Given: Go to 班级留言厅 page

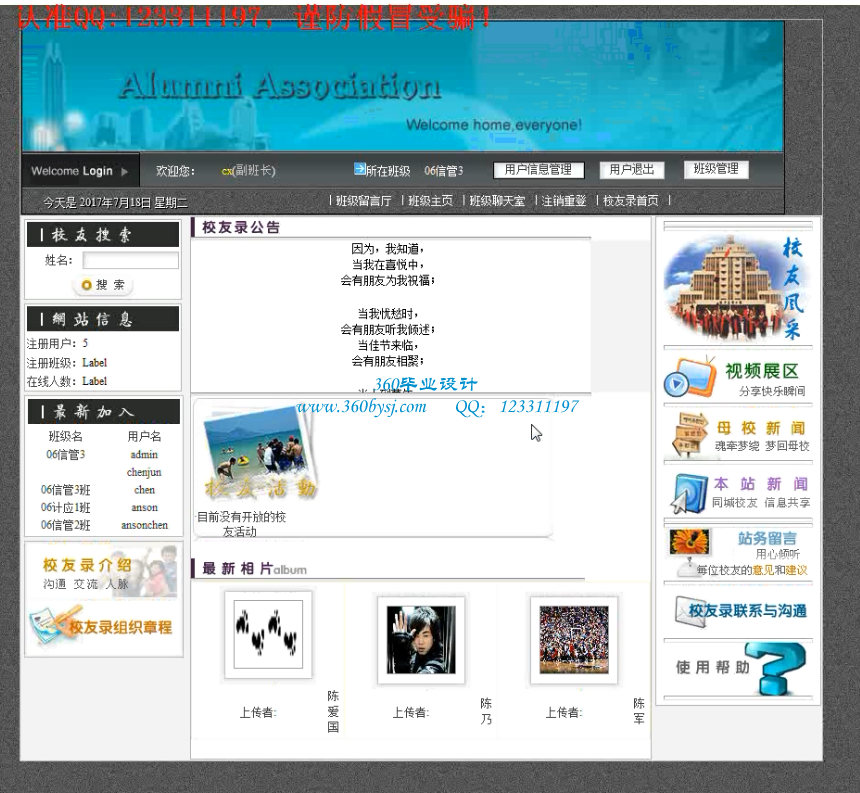Looking at the screenshot, I should (363, 201).
